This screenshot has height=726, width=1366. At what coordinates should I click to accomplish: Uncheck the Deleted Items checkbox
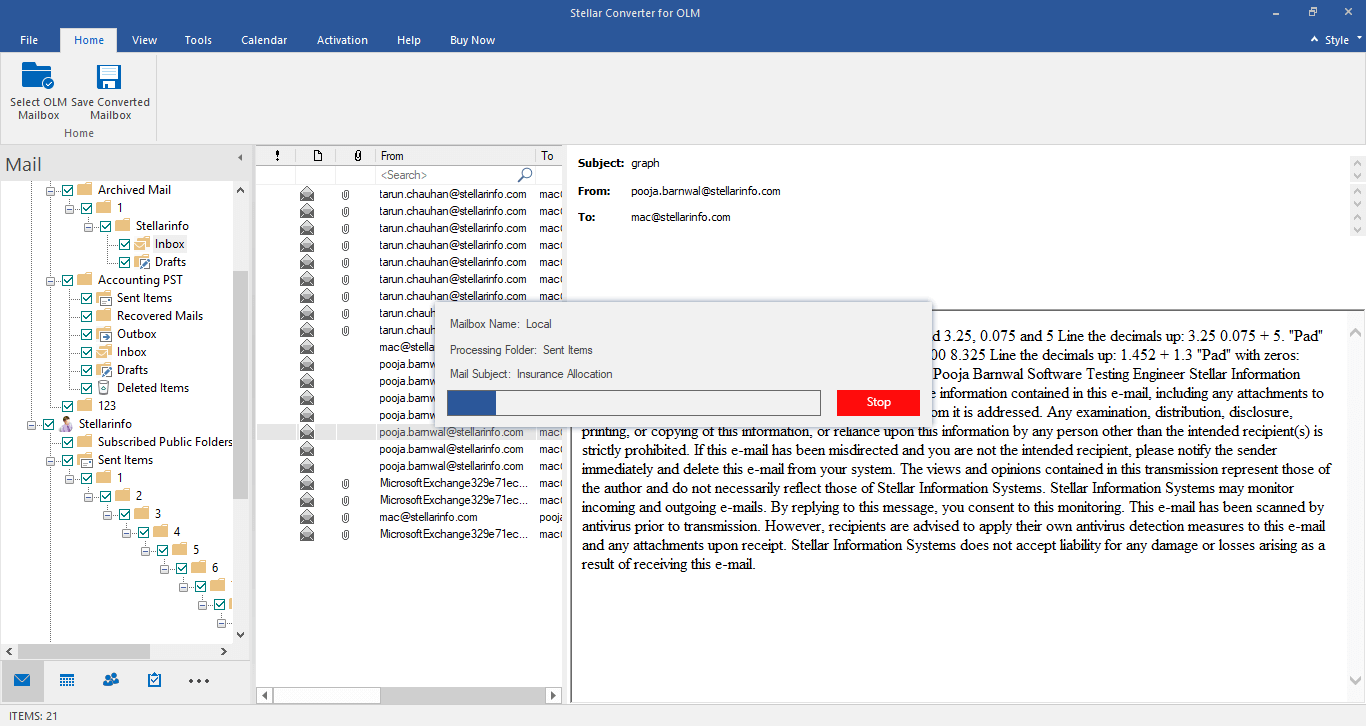(x=87, y=388)
